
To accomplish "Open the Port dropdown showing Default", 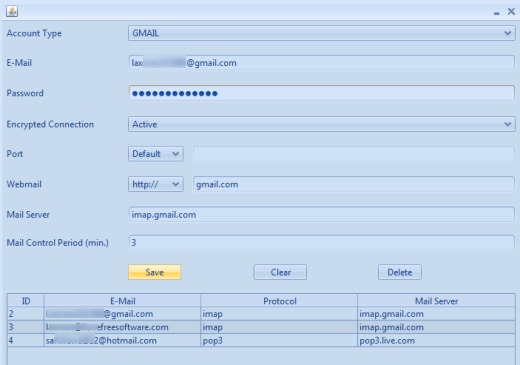I will tap(156, 154).
